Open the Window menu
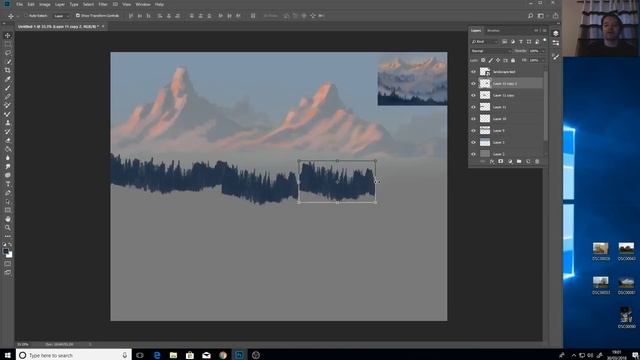 143,4
